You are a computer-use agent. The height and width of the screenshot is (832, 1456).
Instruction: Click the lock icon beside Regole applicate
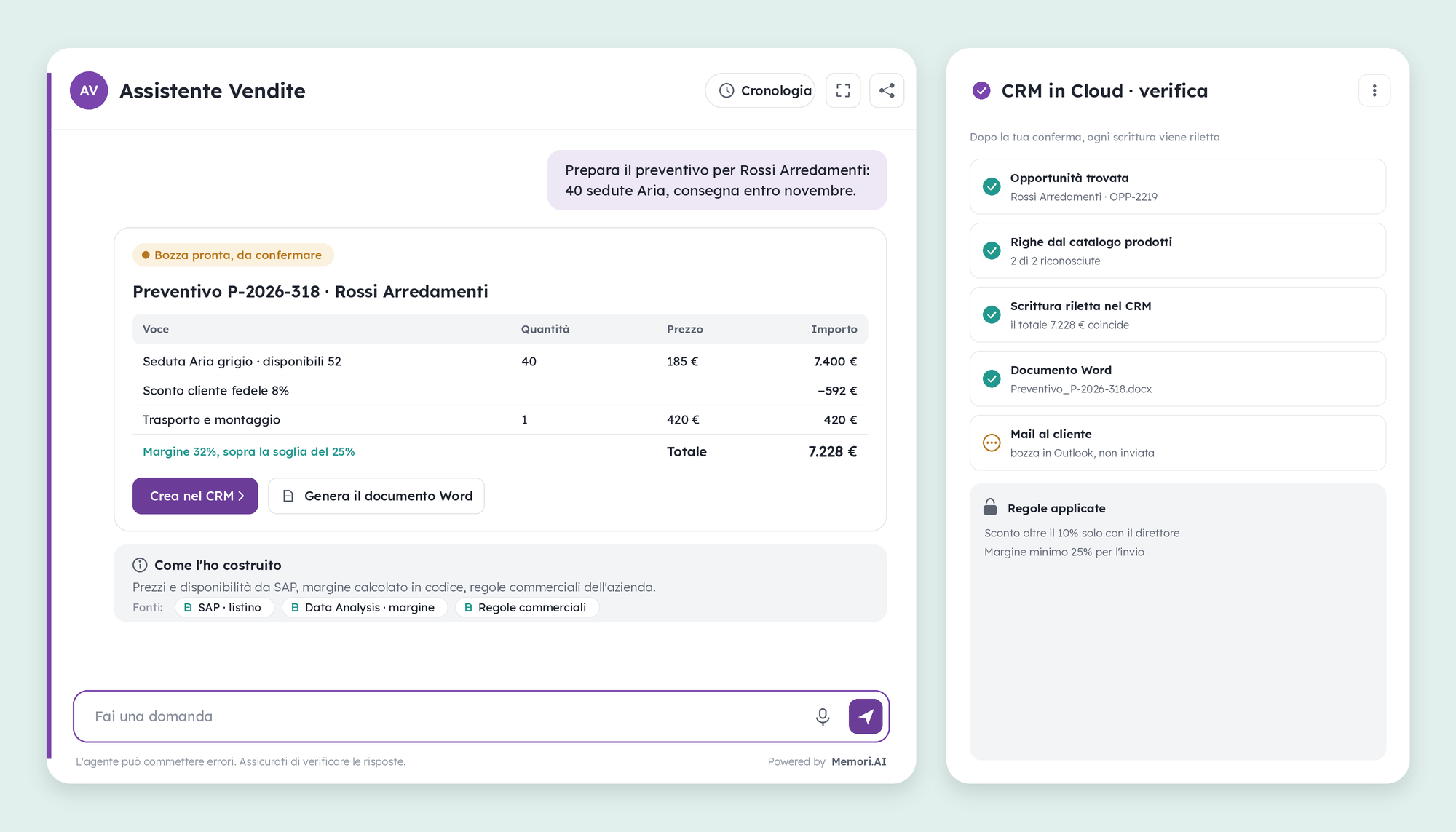[x=990, y=507]
